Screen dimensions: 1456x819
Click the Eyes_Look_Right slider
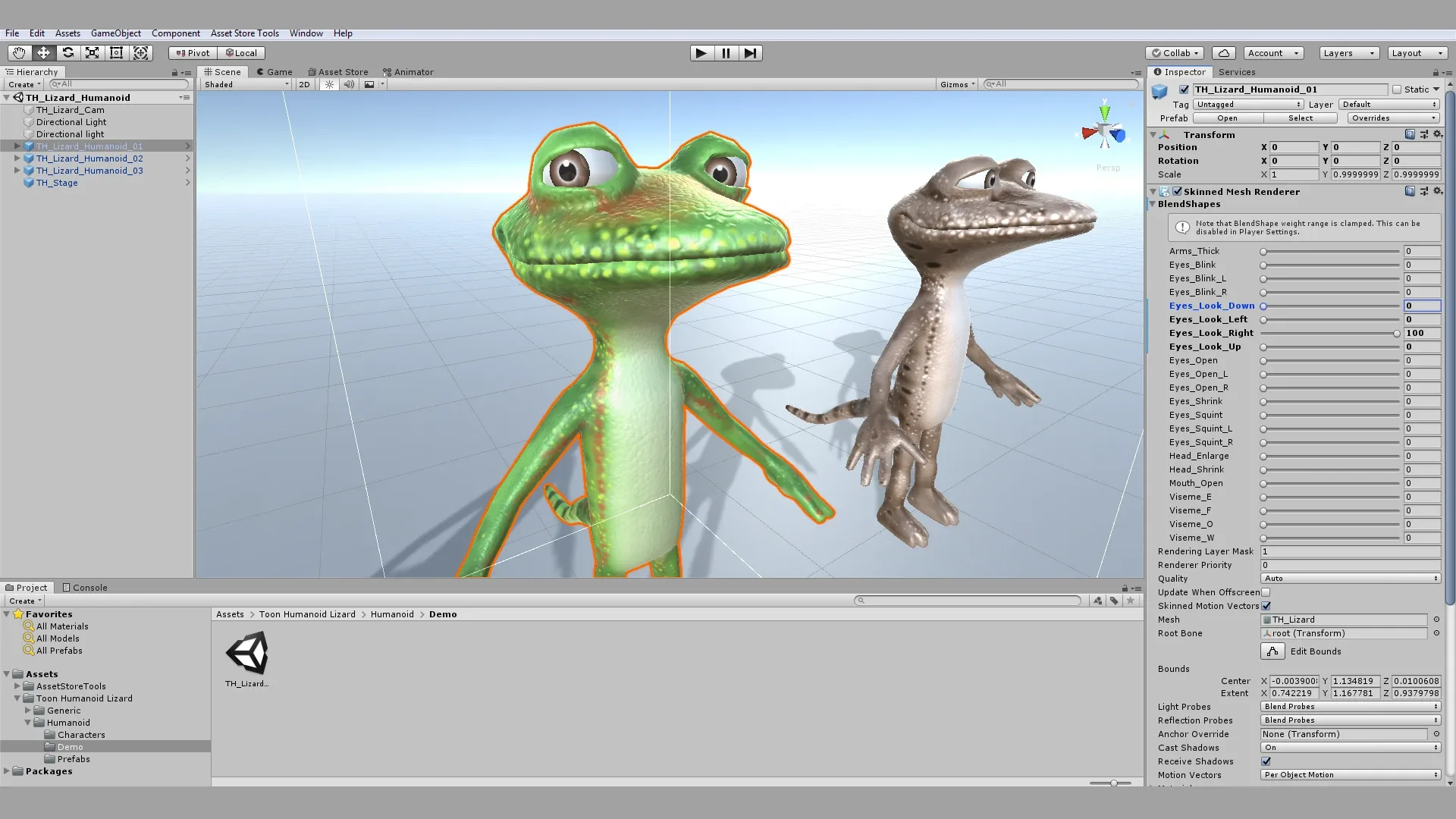1330,333
